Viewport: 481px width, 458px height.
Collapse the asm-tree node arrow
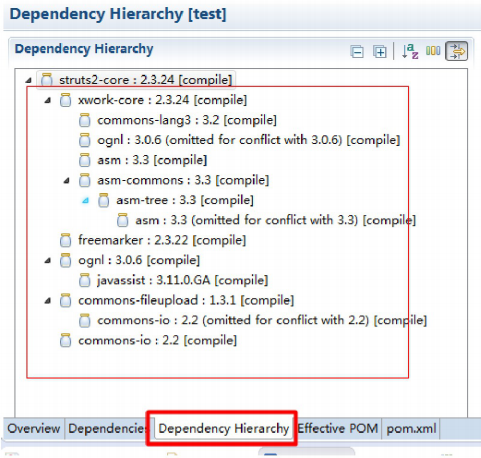(86, 200)
